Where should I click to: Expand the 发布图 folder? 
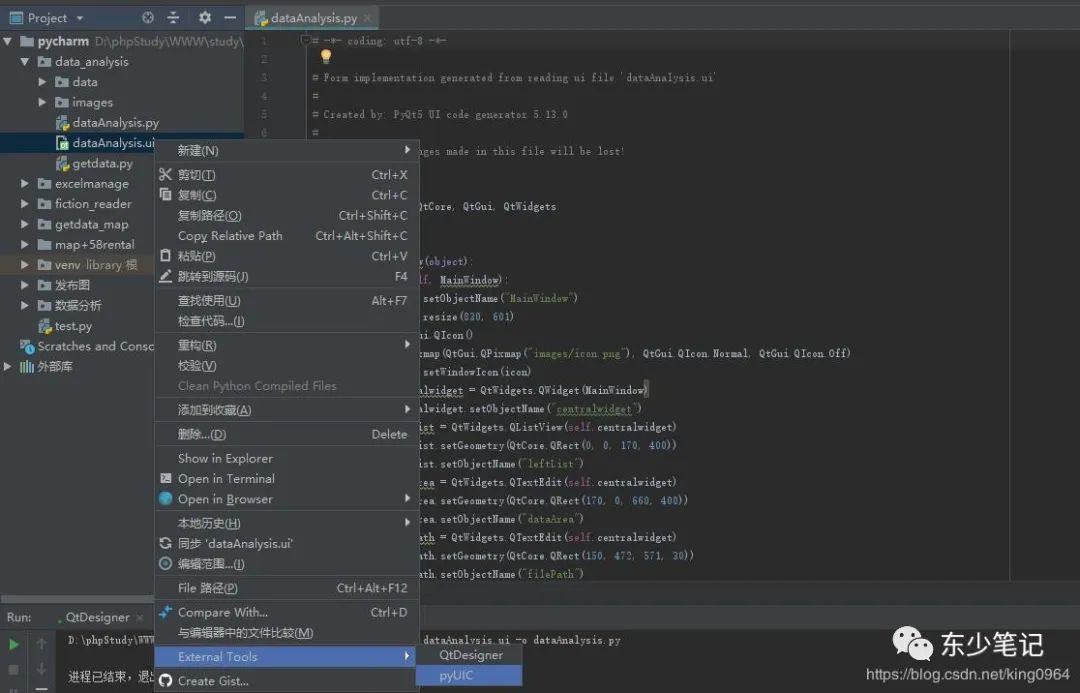[25, 285]
